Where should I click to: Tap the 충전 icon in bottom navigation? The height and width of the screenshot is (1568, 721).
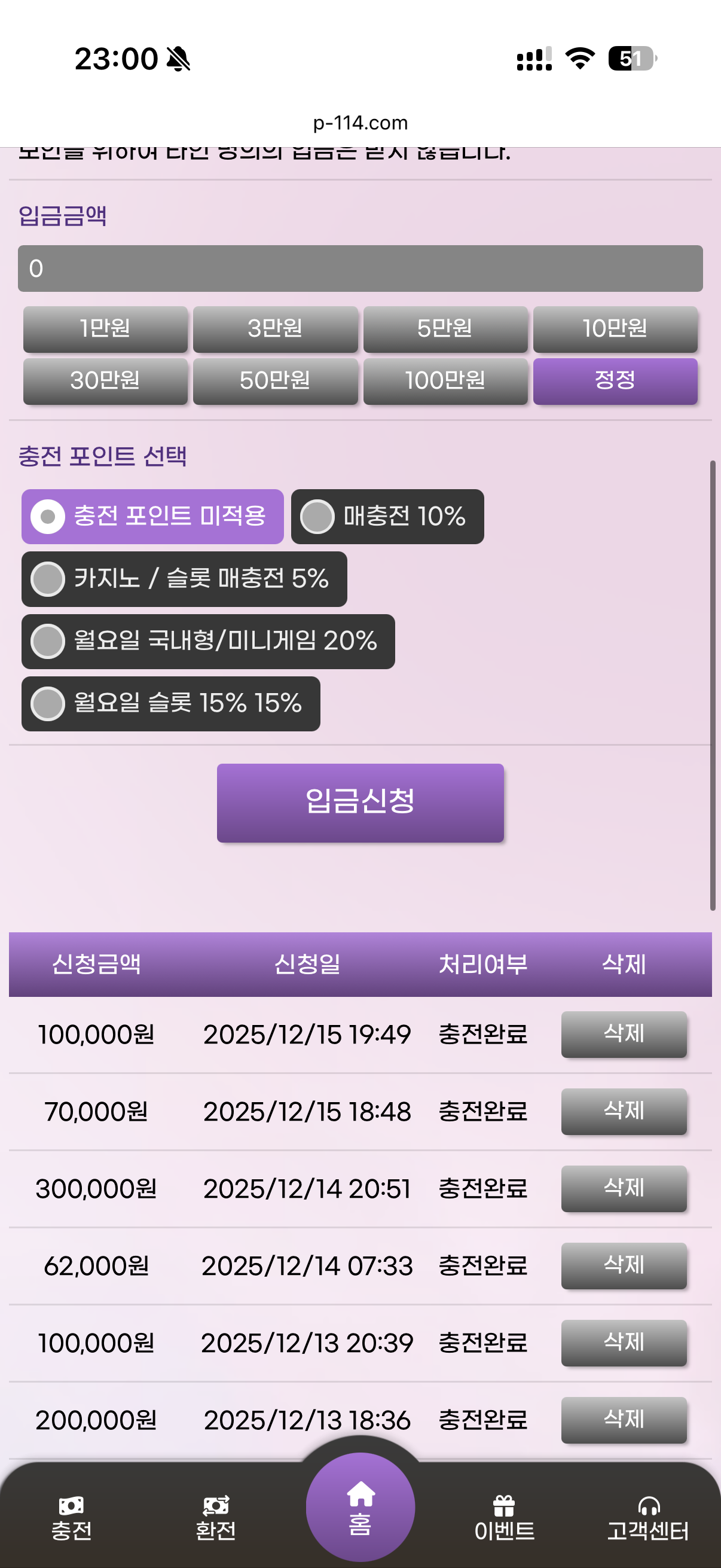click(x=71, y=1505)
